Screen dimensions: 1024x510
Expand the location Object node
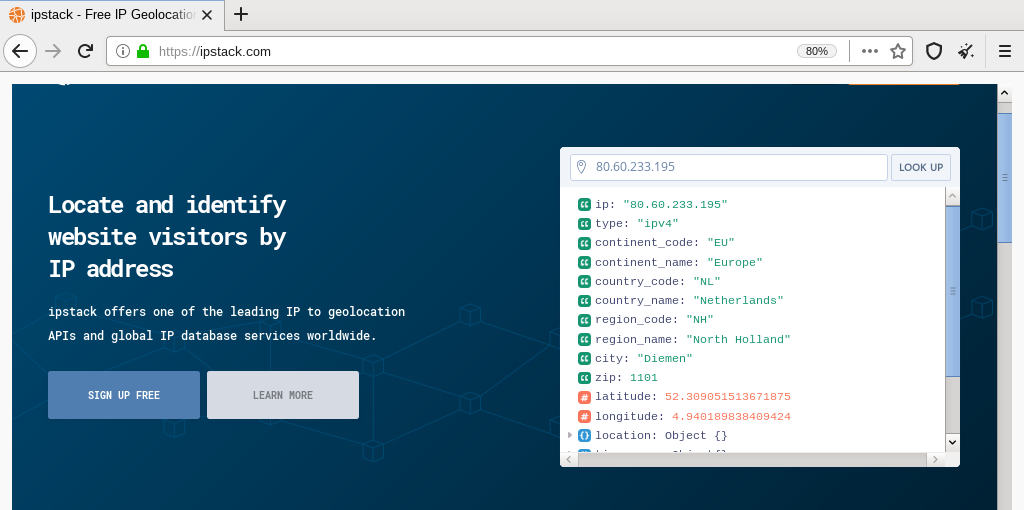[x=570, y=435]
